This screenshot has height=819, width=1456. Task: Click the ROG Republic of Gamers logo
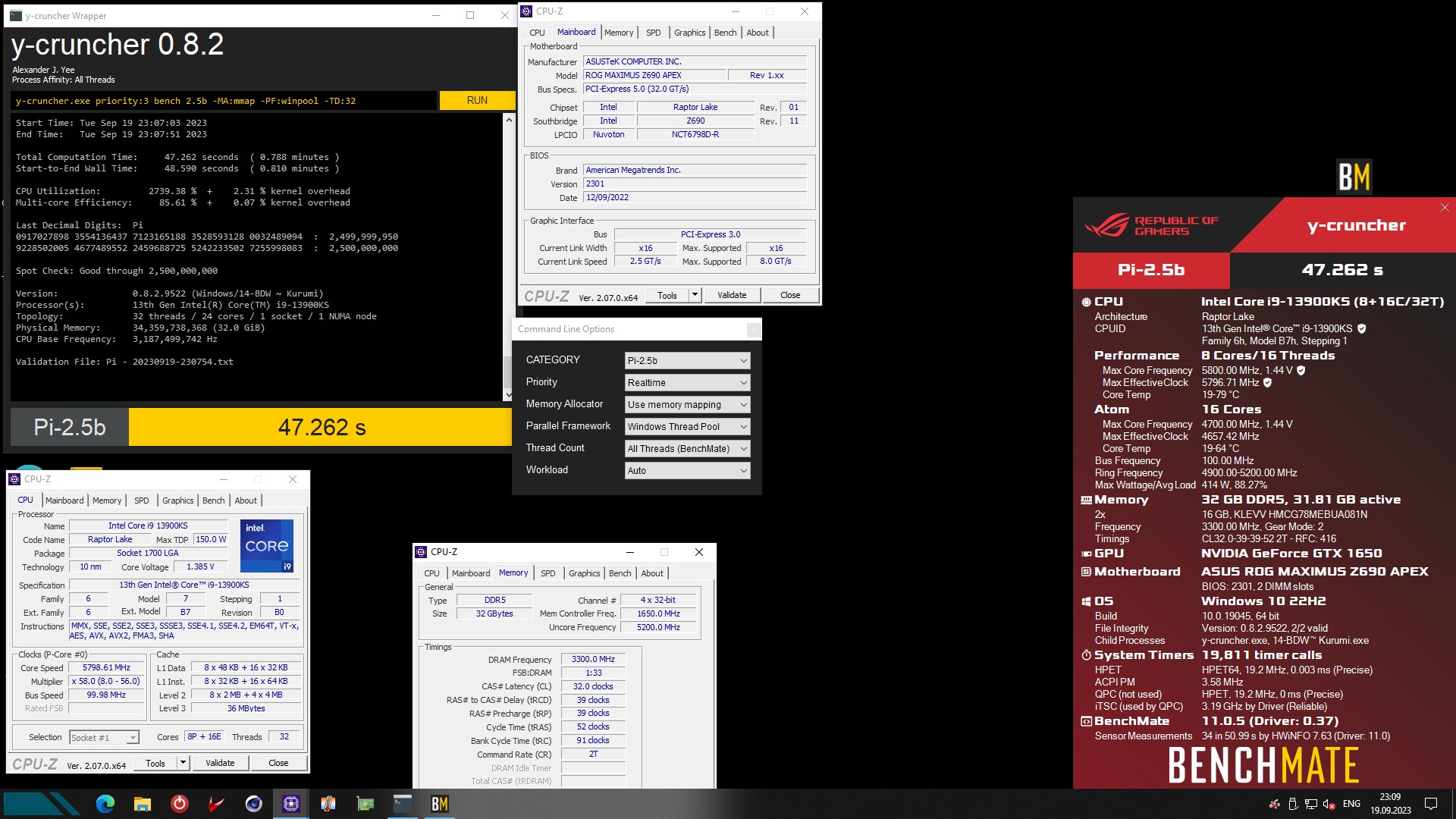1151,225
